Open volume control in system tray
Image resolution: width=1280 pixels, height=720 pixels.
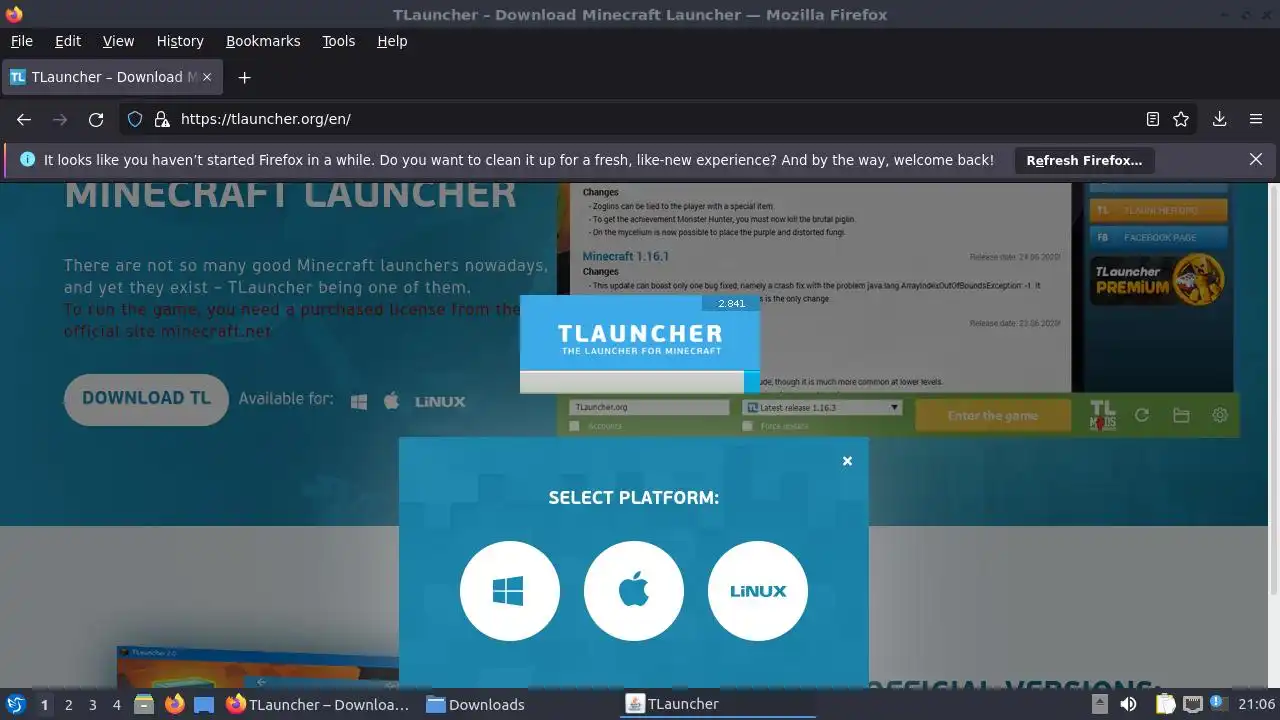(1128, 704)
